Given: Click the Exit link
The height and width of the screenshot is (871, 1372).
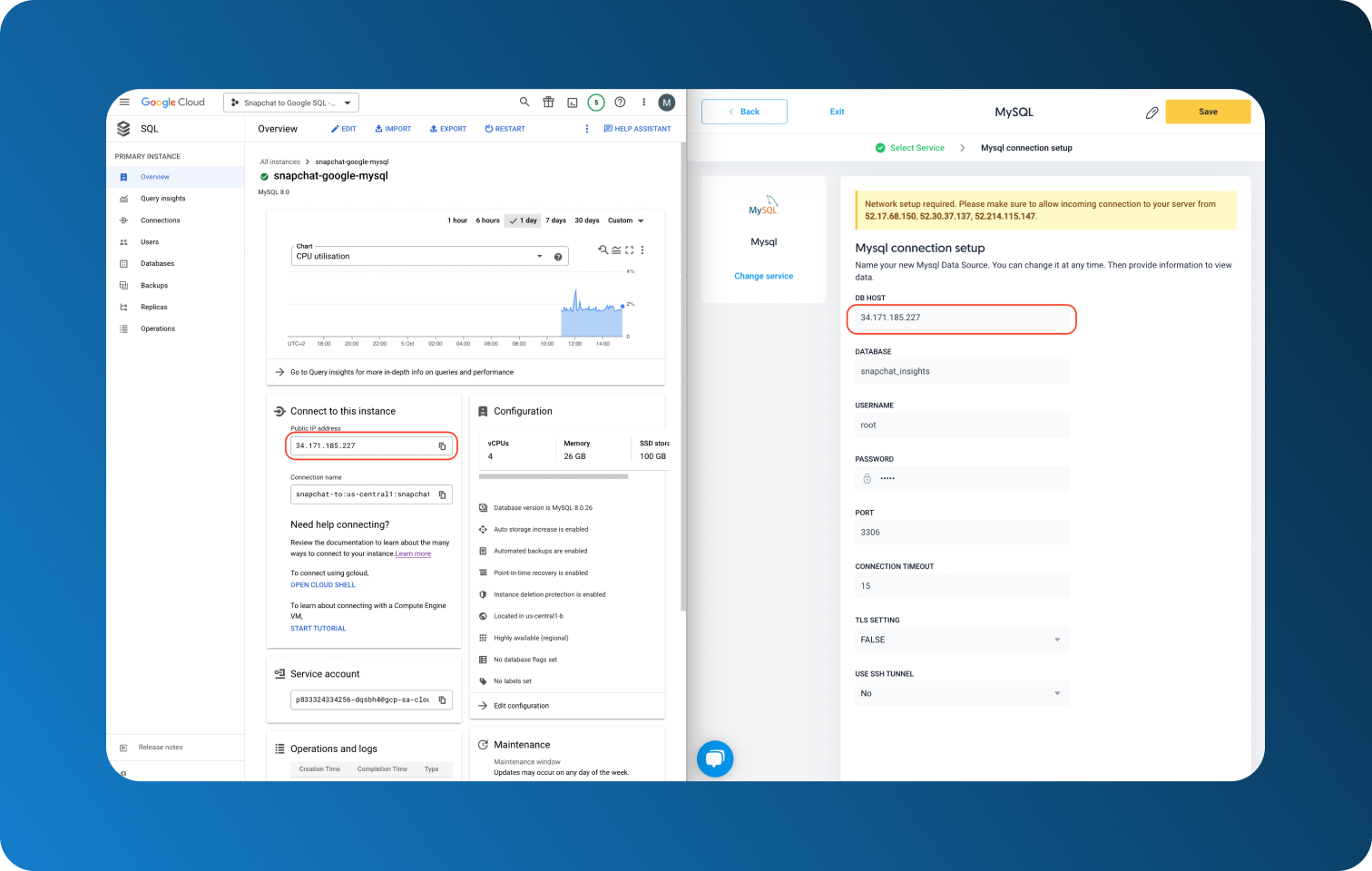Looking at the screenshot, I should click(837, 112).
